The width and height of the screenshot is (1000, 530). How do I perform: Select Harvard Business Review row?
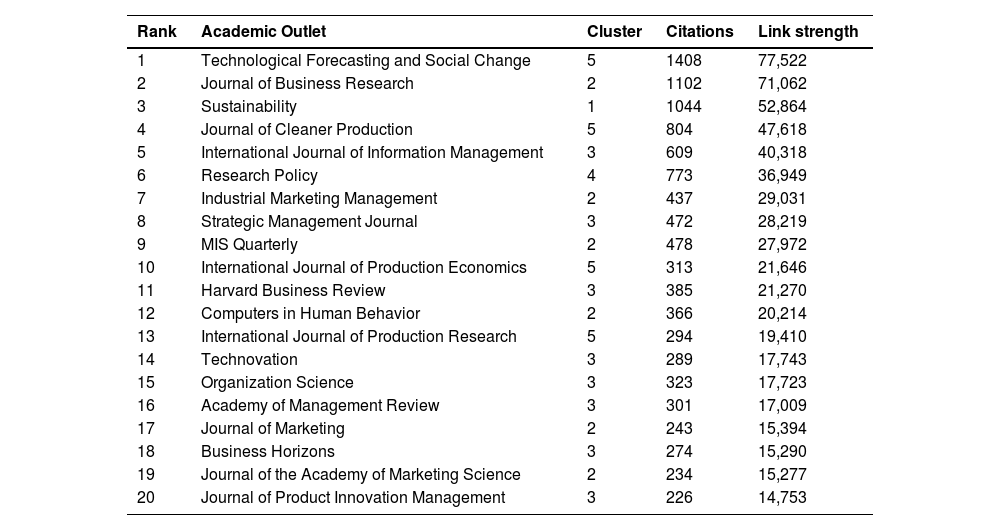[293, 291]
